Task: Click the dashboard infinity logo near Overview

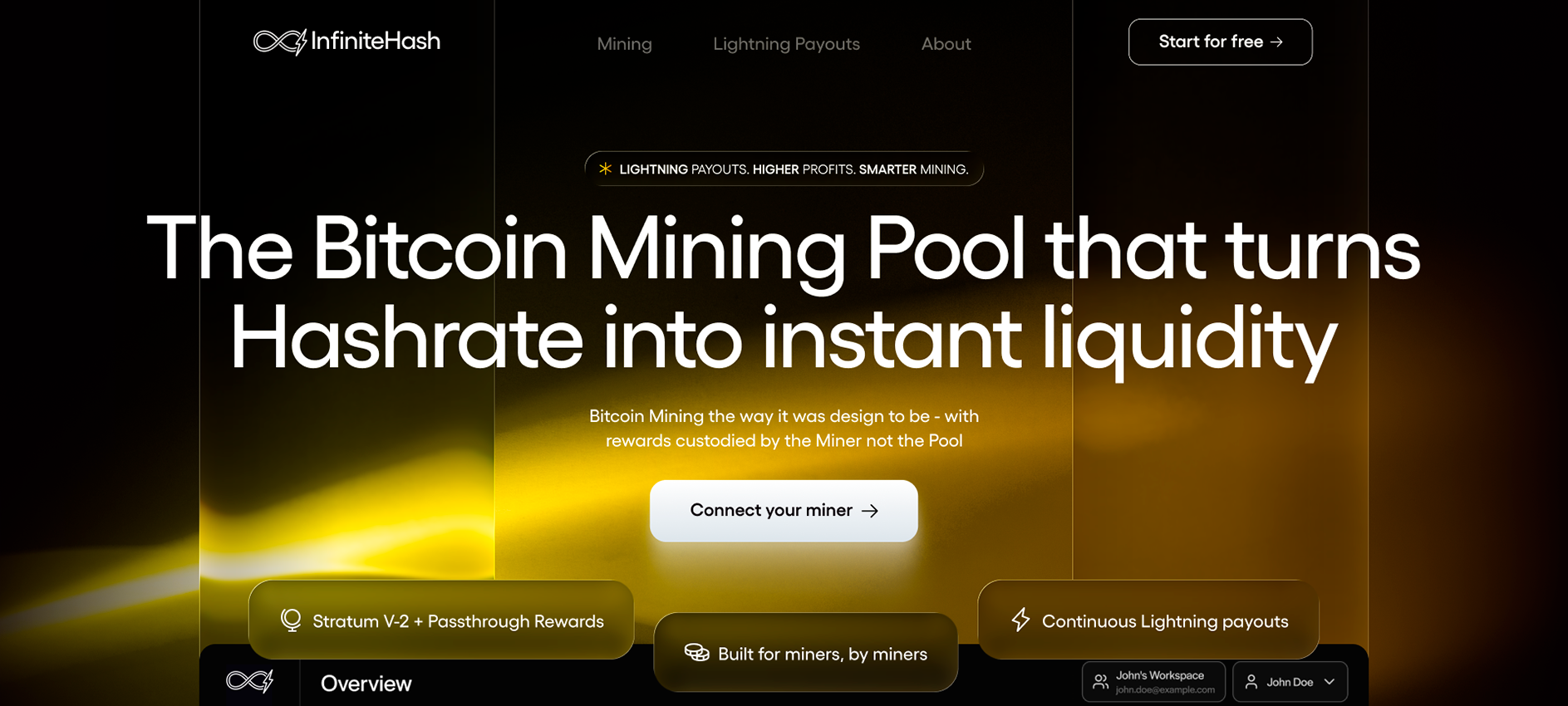Action: pyautogui.click(x=250, y=681)
